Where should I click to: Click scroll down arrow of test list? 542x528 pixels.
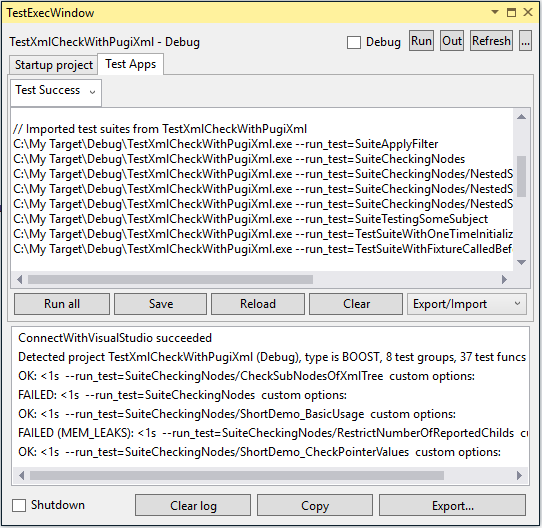(x=521, y=262)
